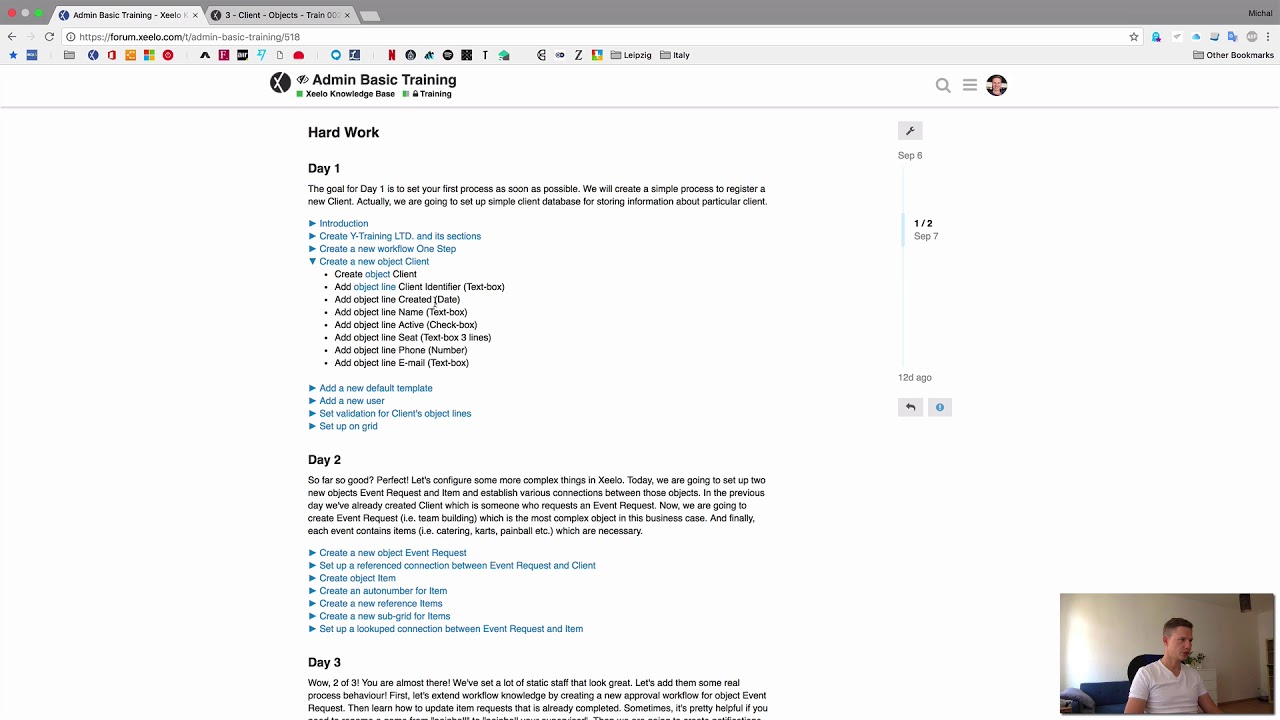Follow the 'object line' link for Client Identifier
The height and width of the screenshot is (720, 1280).
[x=374, y=287]
